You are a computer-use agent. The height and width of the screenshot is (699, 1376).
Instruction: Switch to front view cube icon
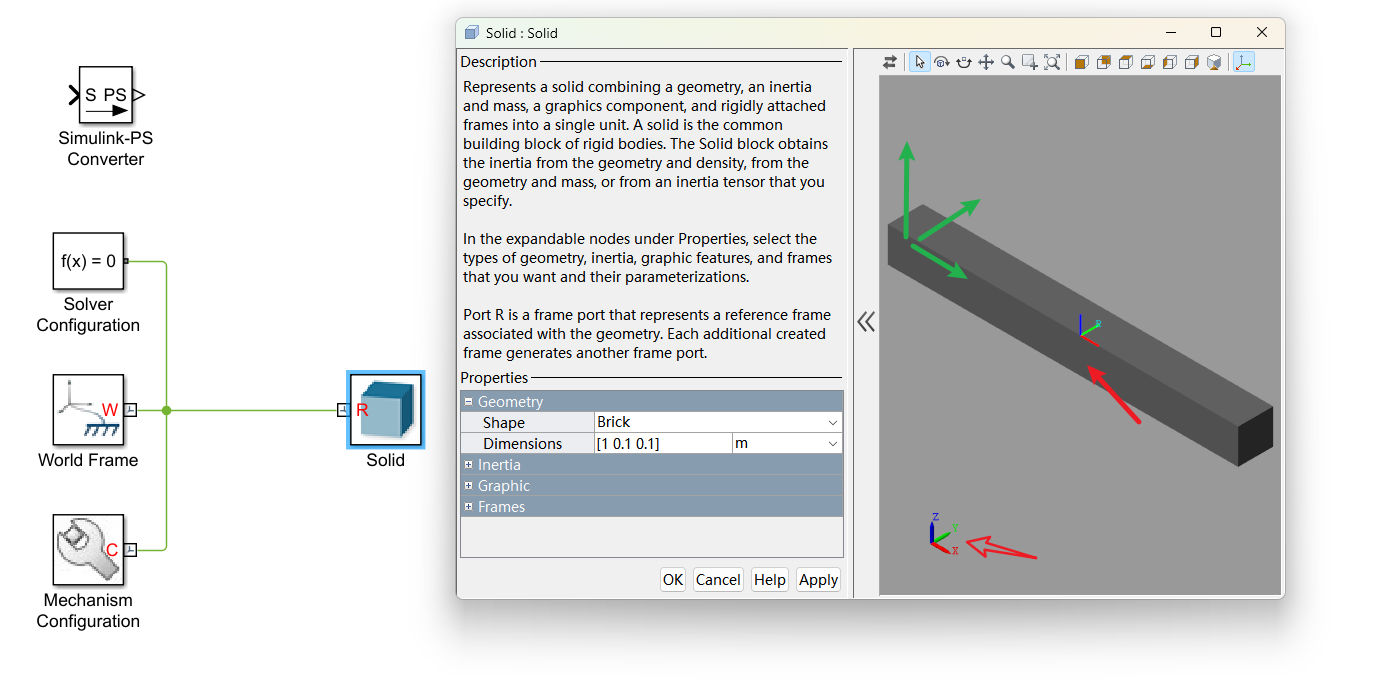point(1081,62)
